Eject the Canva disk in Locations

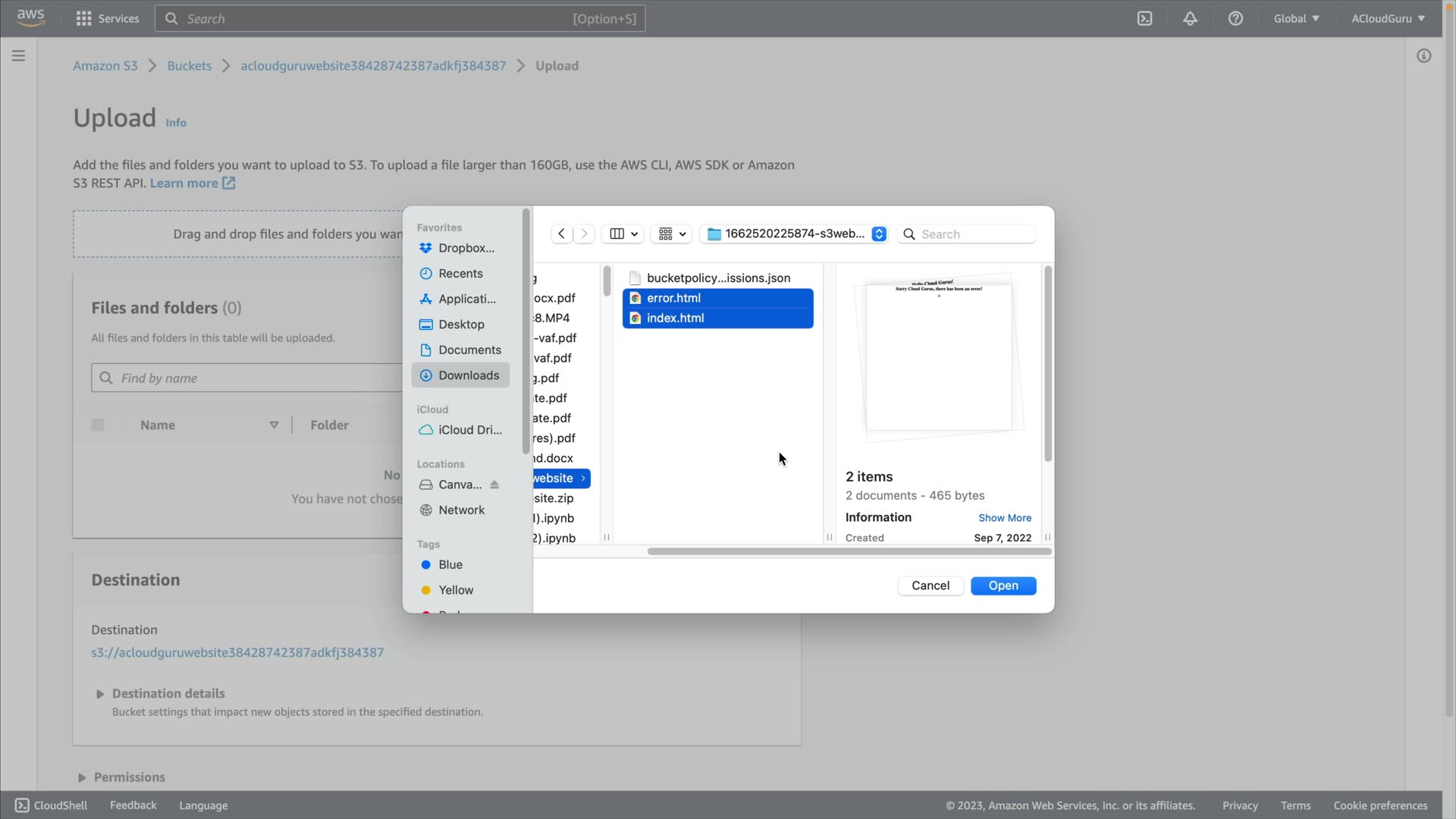click(494, 485)
